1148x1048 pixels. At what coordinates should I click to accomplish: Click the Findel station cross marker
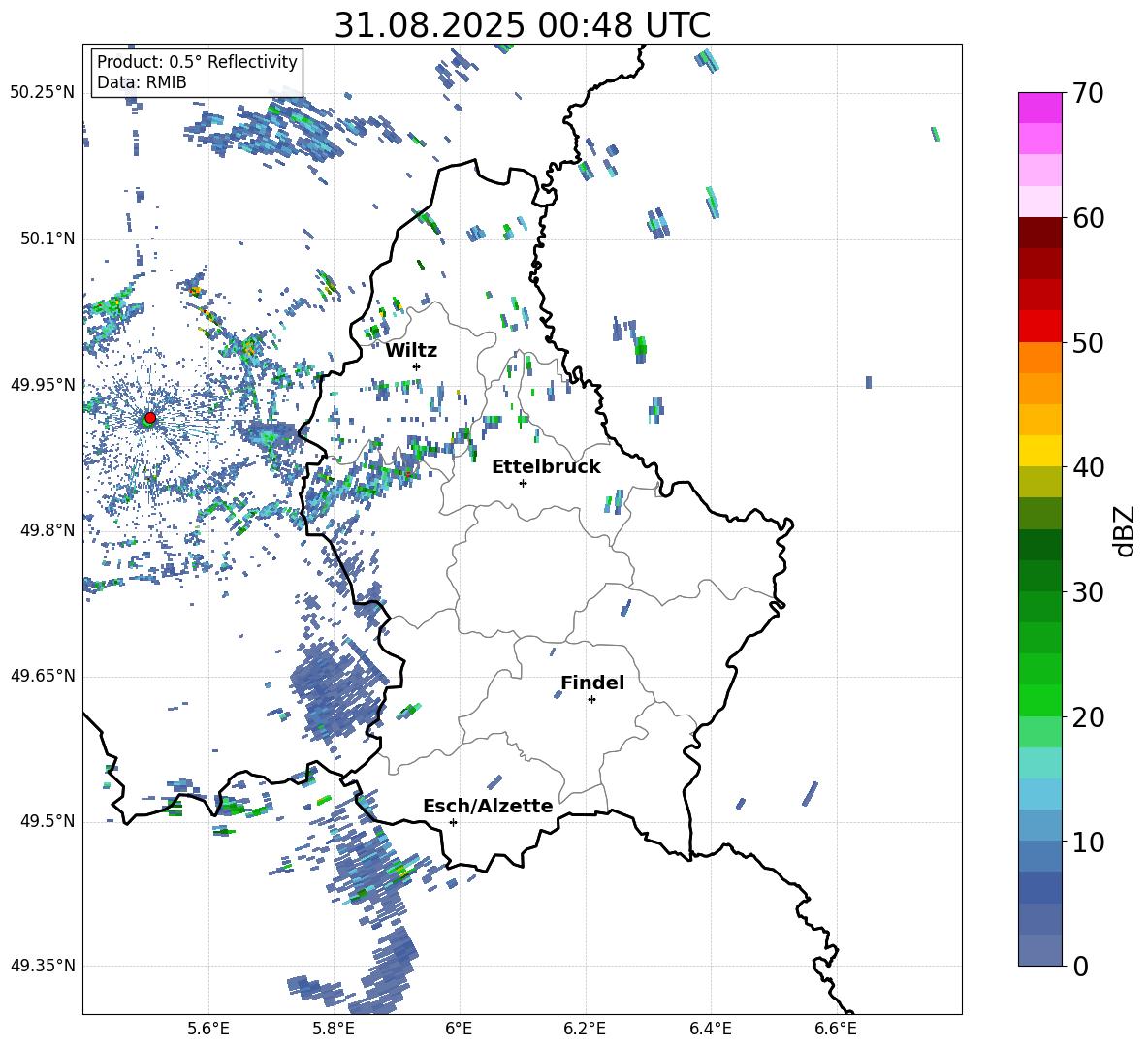click(591, 700)
